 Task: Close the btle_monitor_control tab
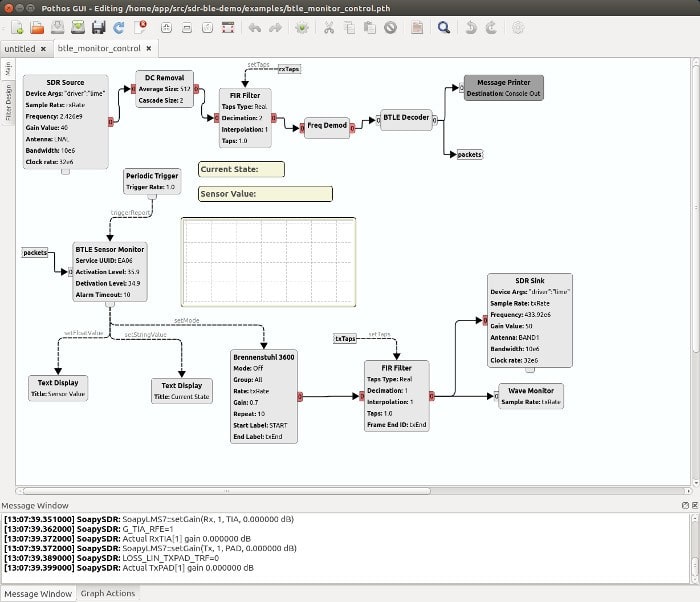[149, 48]
